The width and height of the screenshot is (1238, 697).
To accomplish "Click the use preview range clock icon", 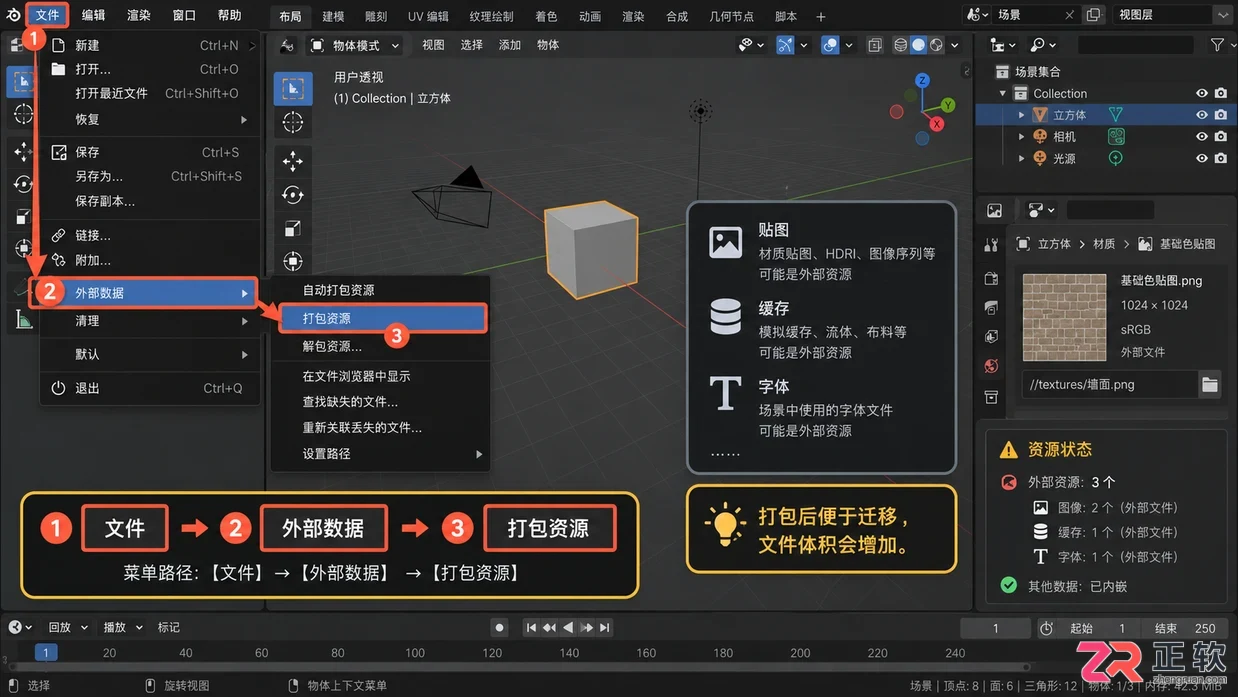I will tap(1046, 628).
